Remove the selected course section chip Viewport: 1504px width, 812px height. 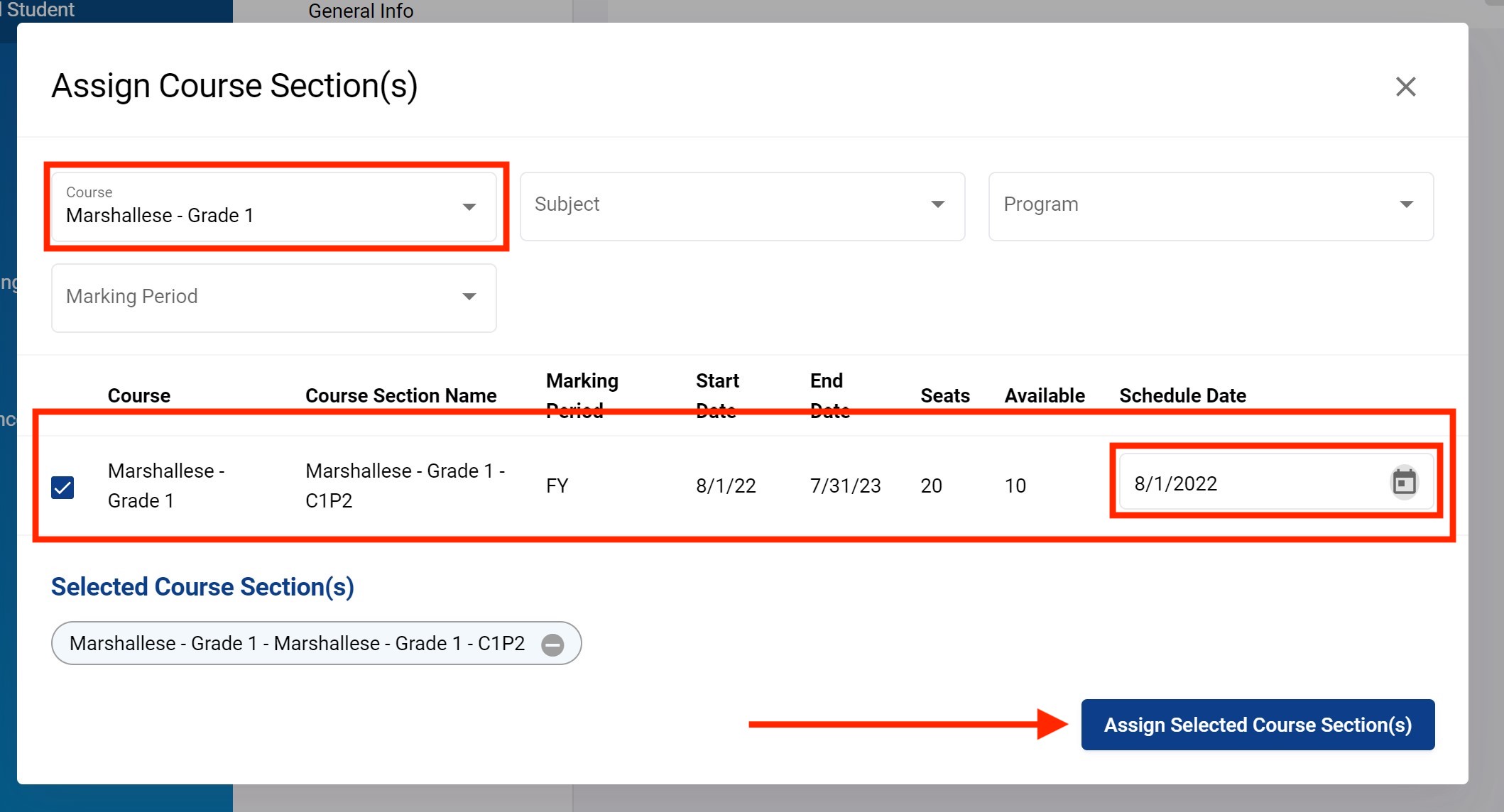[552, 644]
